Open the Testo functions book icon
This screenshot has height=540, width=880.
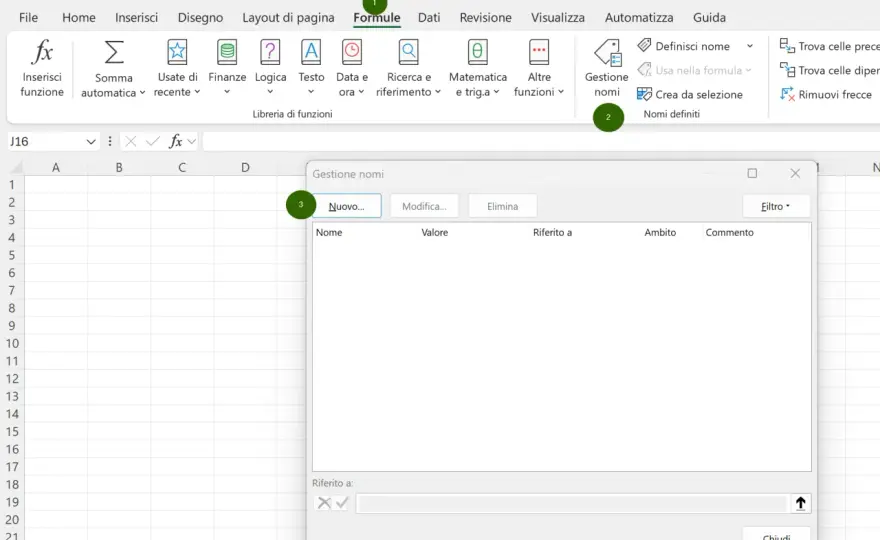click(311, 52)
